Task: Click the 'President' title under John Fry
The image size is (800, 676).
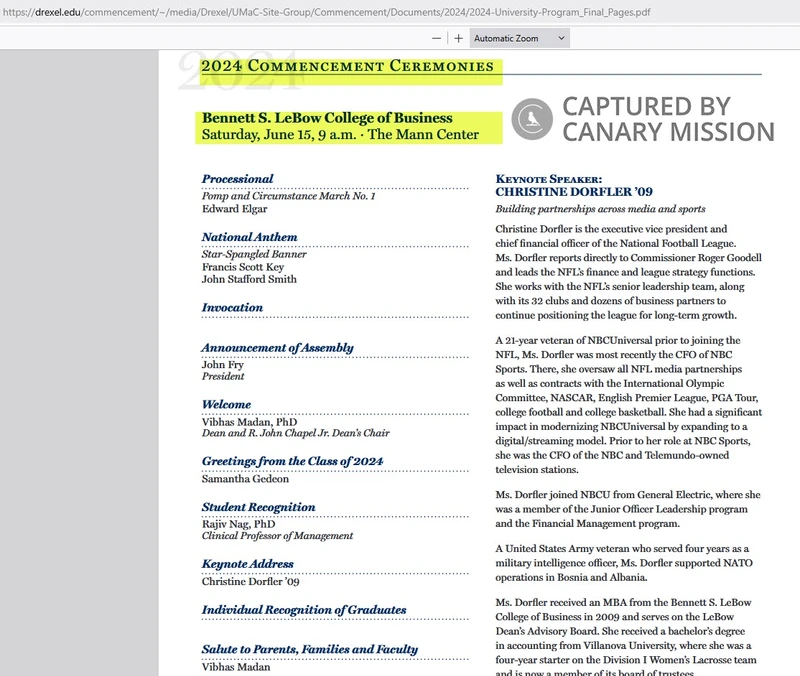Action: coord(223,377)
